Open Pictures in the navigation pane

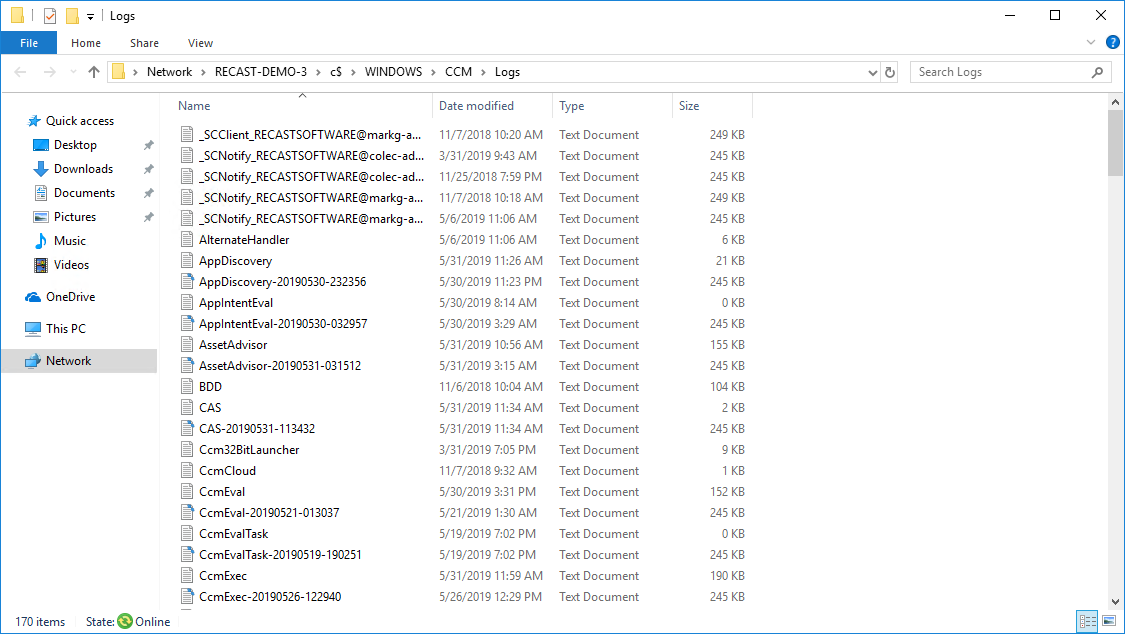(75, 217)
